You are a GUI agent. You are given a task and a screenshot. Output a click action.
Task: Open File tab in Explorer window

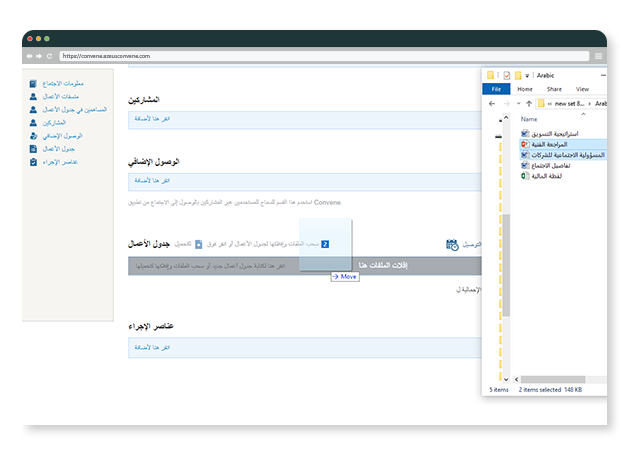(496, 89)
